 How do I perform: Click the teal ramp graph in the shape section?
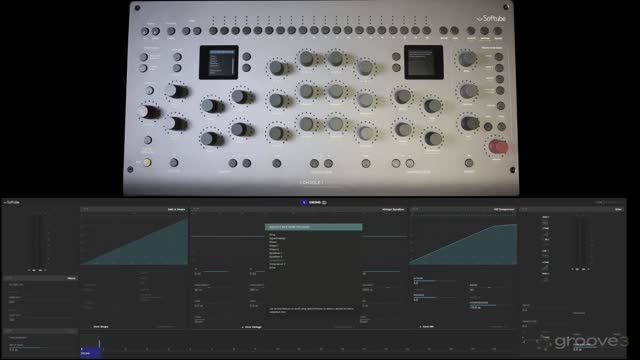click(134, 240)
